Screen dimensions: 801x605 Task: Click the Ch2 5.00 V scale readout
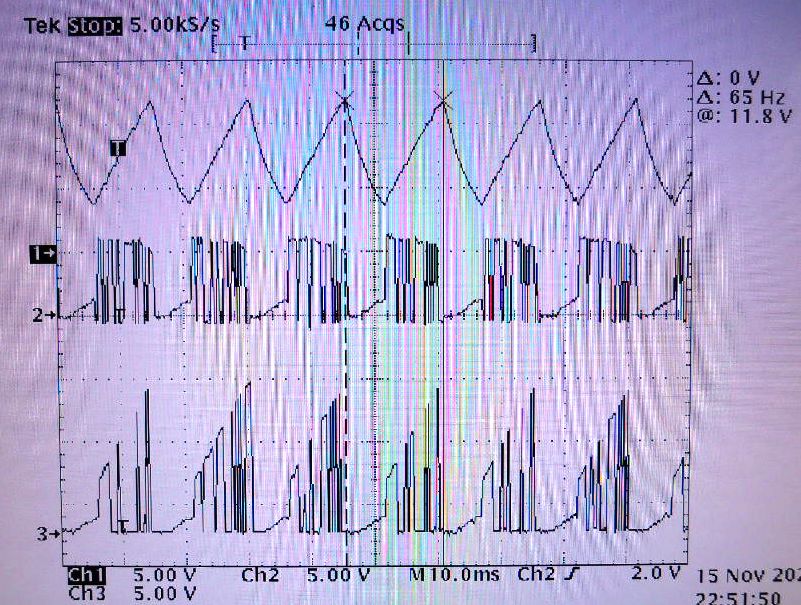(x=338, y=575)
